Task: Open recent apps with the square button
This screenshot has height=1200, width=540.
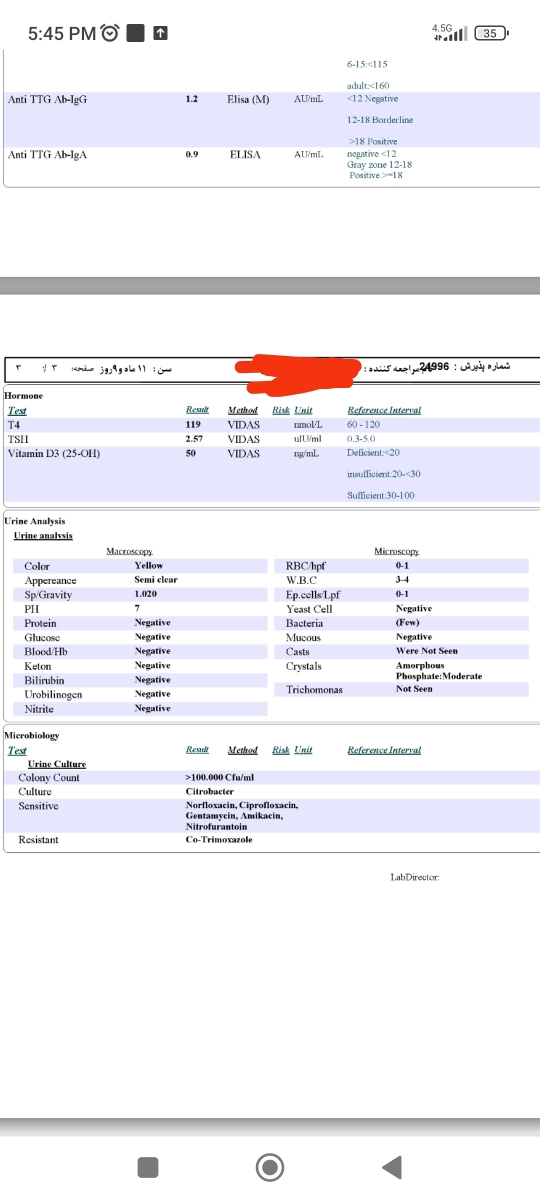Action: point(148,1167)
